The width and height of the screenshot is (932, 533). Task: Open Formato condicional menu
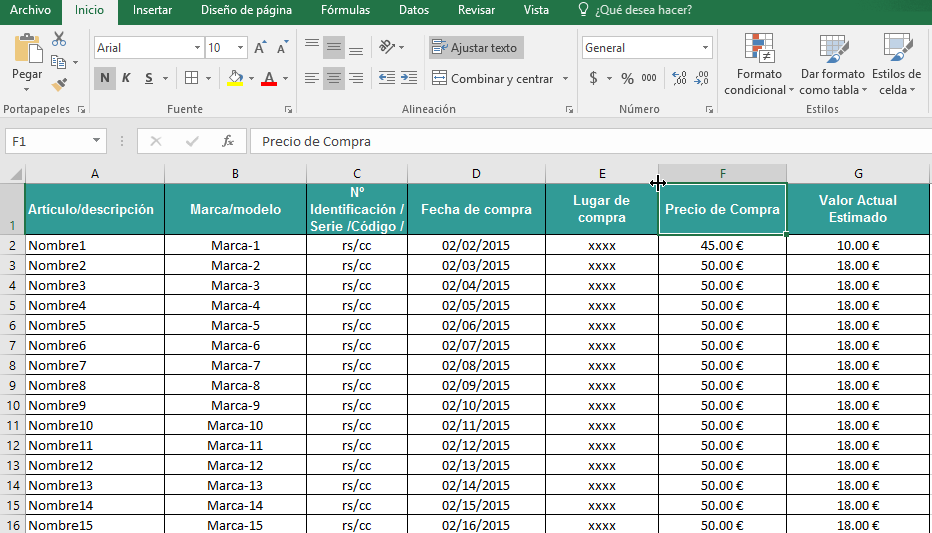[759, 64]
